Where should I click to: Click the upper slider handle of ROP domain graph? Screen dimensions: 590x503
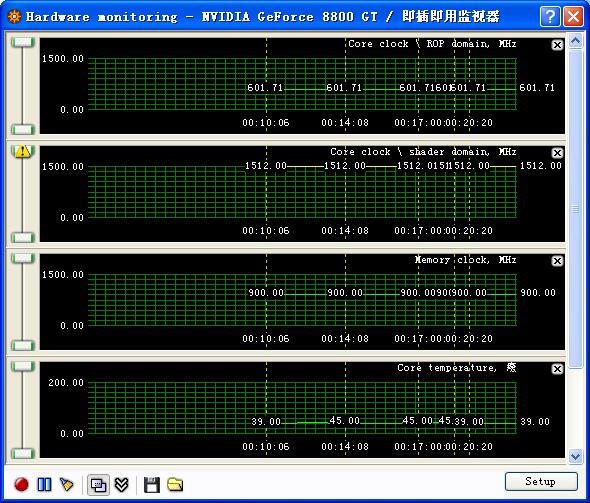point(23,42)
